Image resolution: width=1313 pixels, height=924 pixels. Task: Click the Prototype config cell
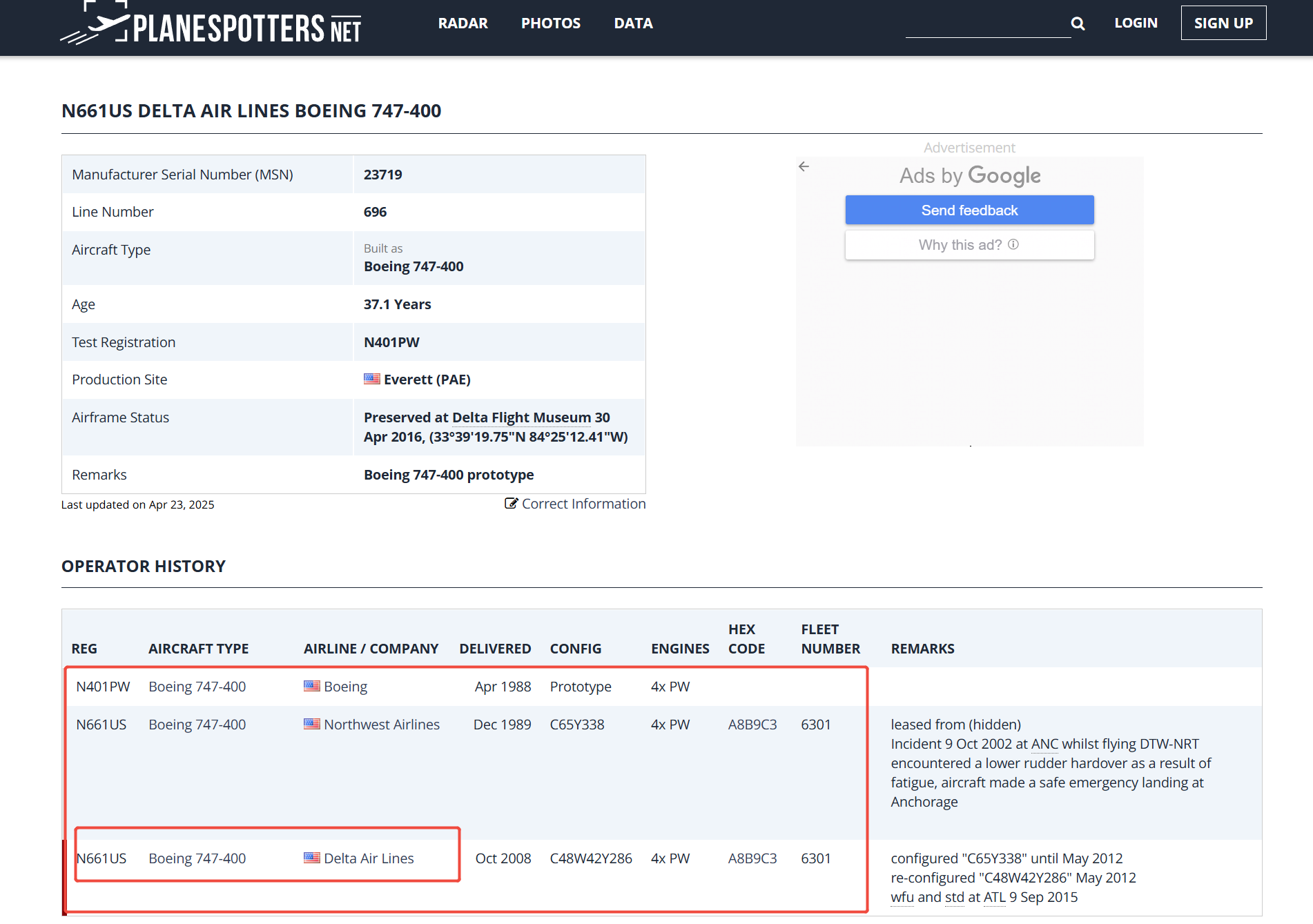pos(581,687)
